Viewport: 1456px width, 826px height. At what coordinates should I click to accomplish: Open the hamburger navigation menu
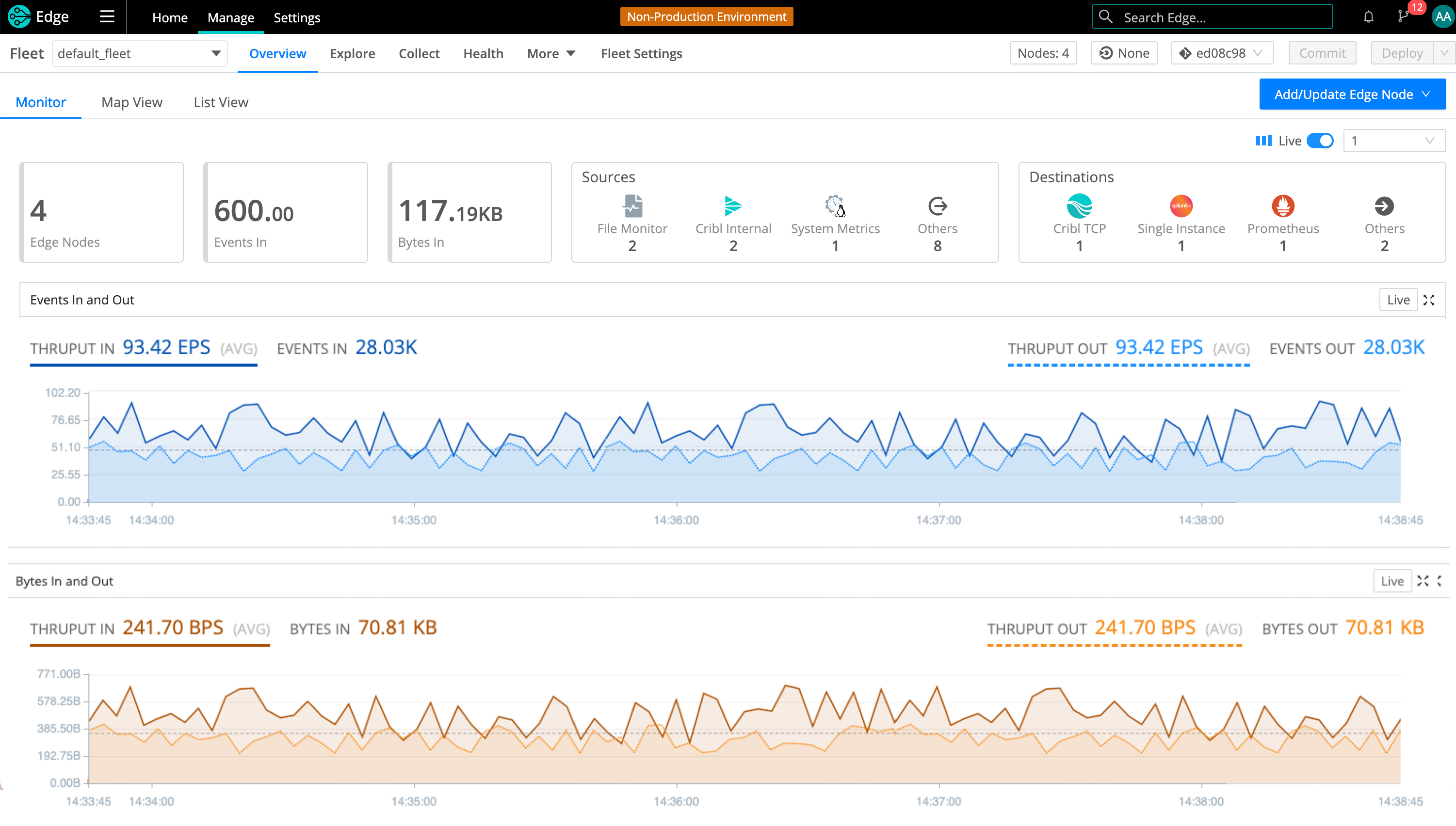pos(107,17)
